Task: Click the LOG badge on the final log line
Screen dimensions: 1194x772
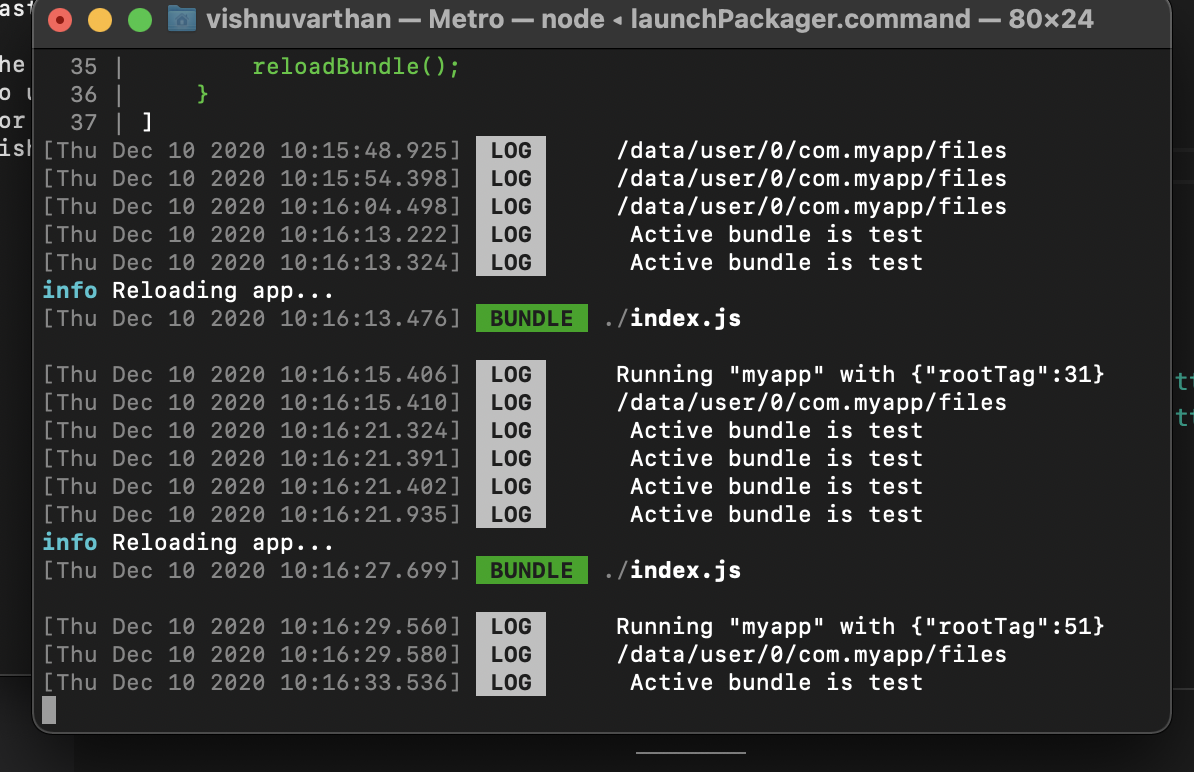Action: 510,682
